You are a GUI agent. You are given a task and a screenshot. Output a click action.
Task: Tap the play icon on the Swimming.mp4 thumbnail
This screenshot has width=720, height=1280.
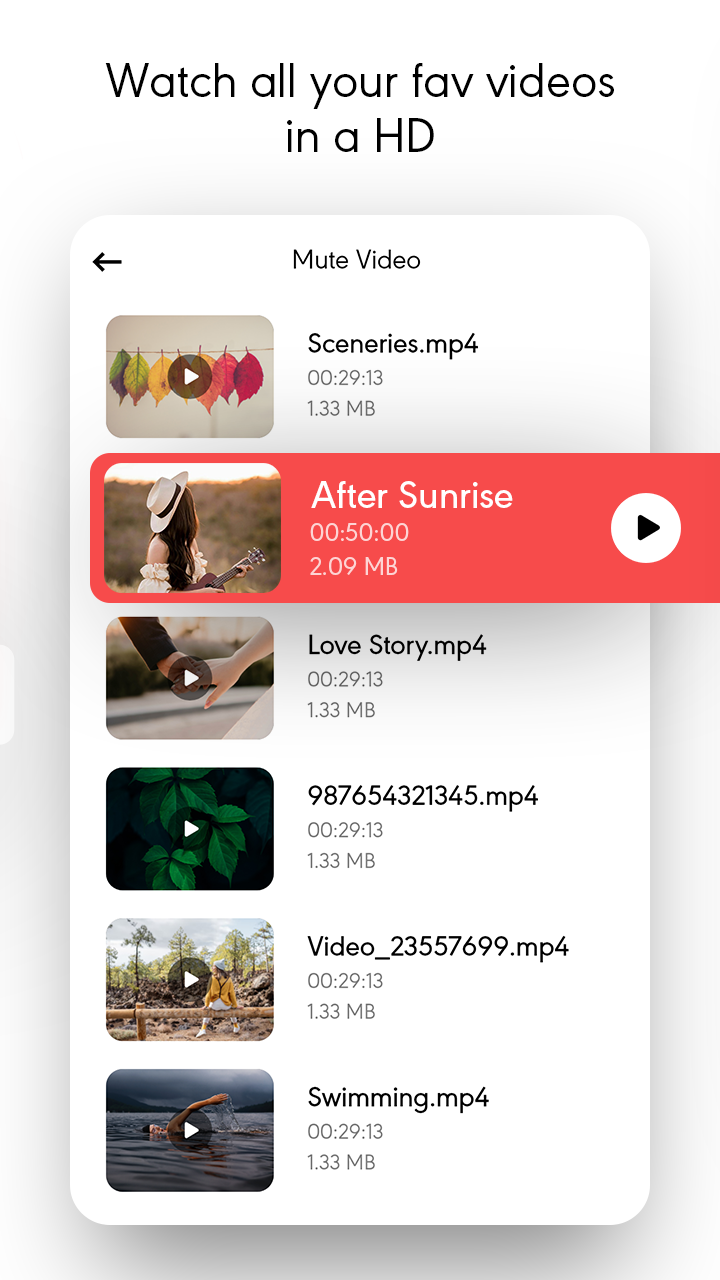tap(190, 1131)
